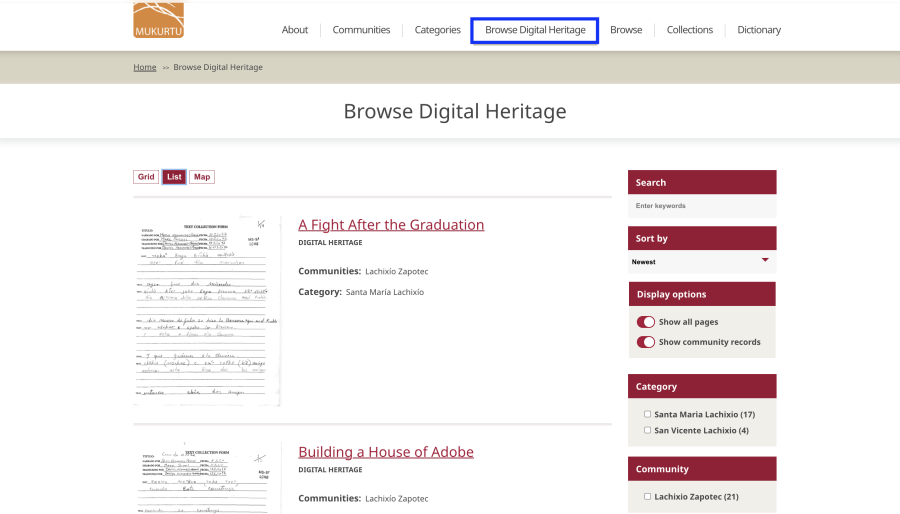
Task: Open Building a House of Adobe
Action: pyautogui.click(x=386, y=452)
